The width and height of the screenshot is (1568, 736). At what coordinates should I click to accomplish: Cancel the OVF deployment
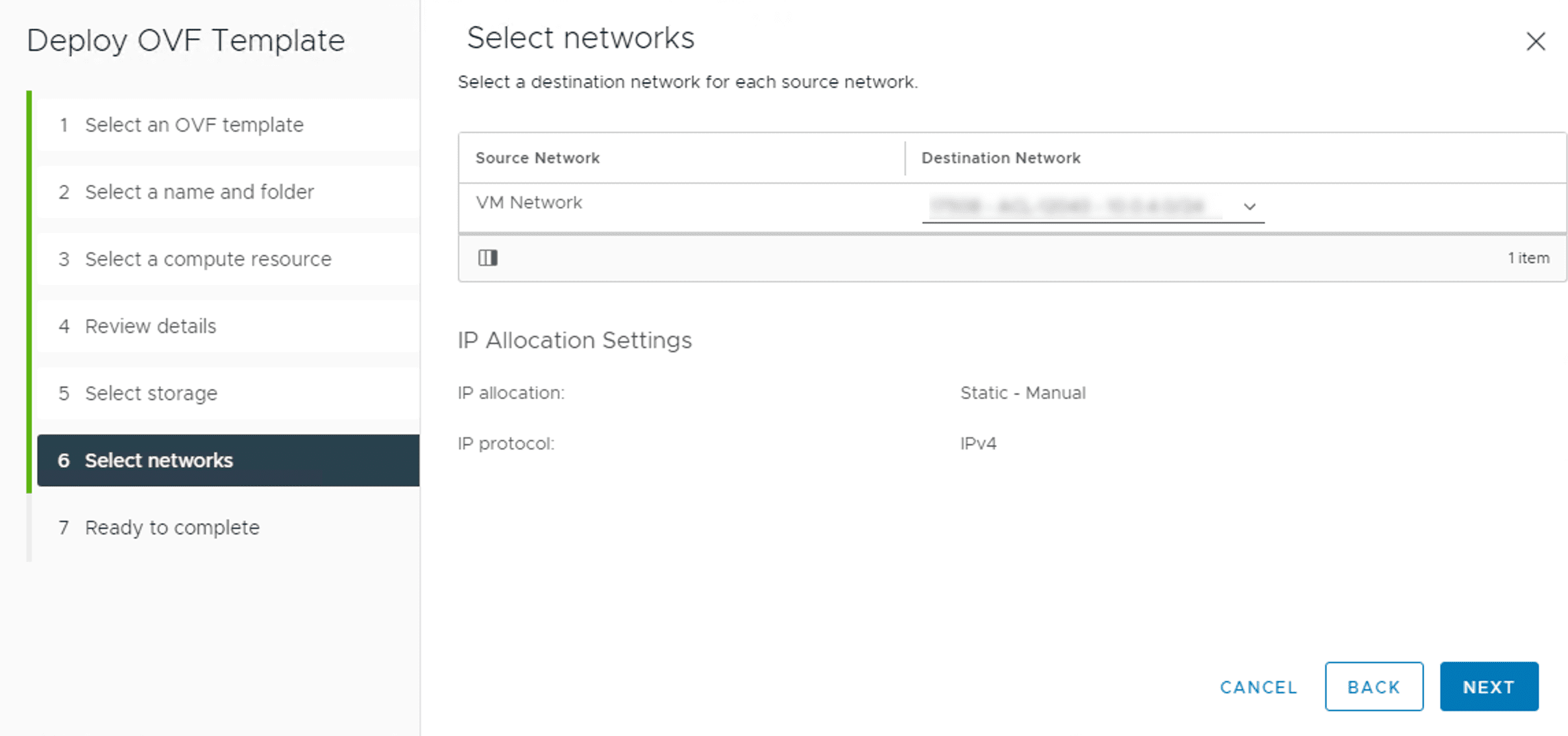pos(1258,687)
